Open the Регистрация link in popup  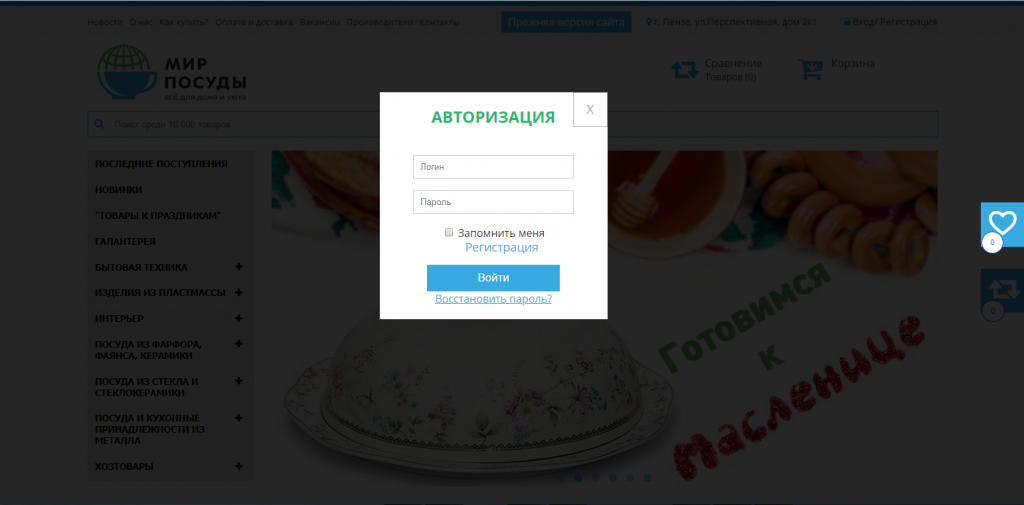[x=502, y=248]
